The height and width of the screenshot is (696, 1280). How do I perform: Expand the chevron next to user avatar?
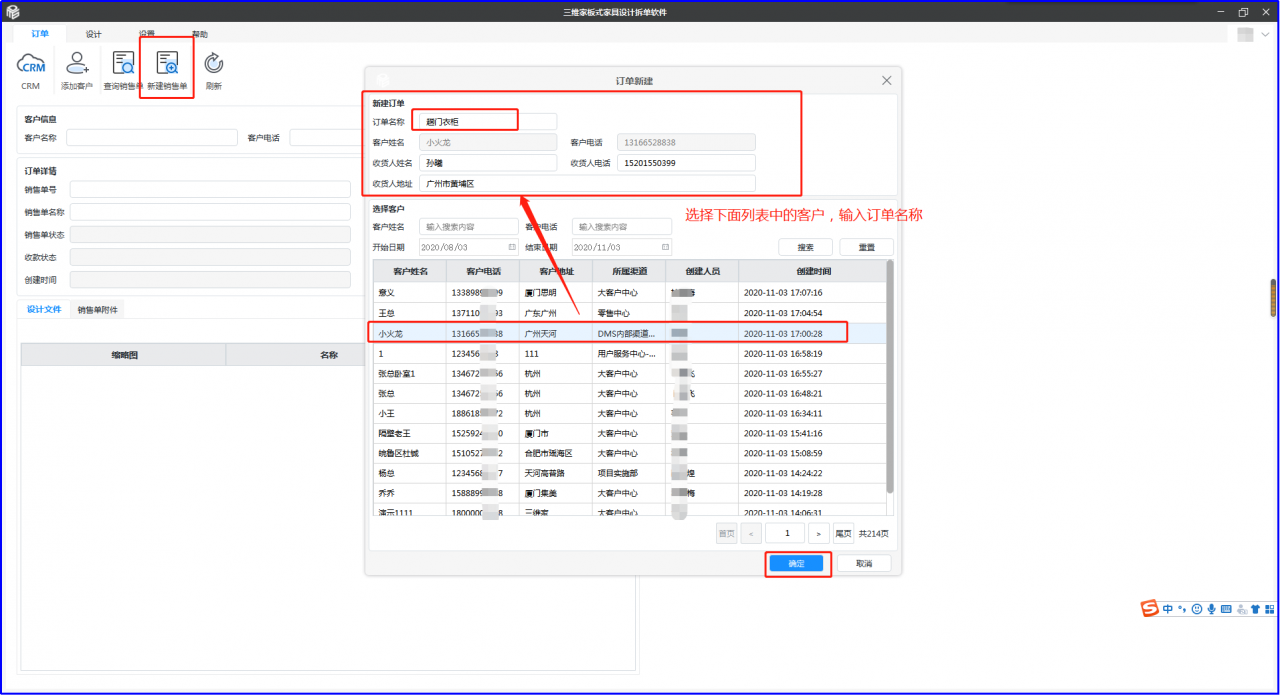click(x=1265, y=35)
